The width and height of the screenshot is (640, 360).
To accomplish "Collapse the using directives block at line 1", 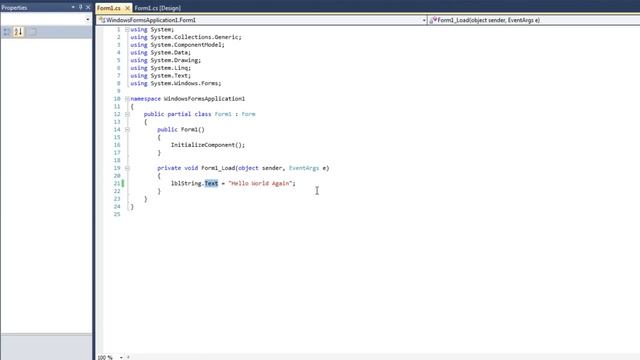I will 127,30.
